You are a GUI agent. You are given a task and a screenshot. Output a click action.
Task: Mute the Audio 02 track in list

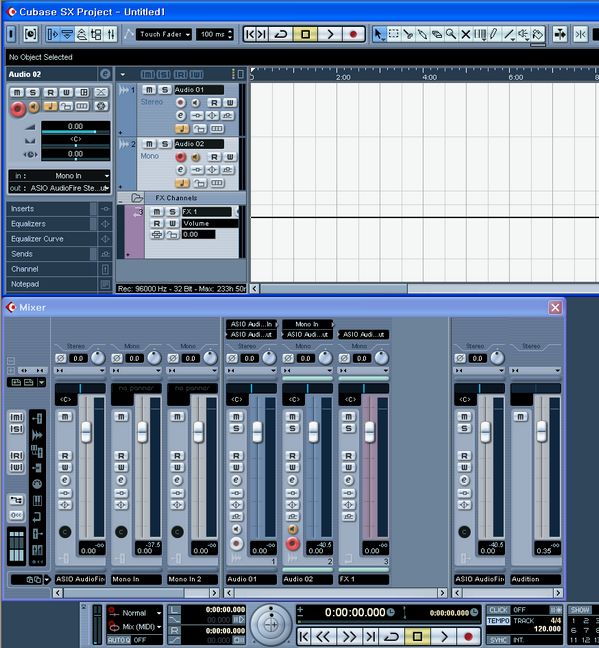pyautogui.click(x=149, y=144)
